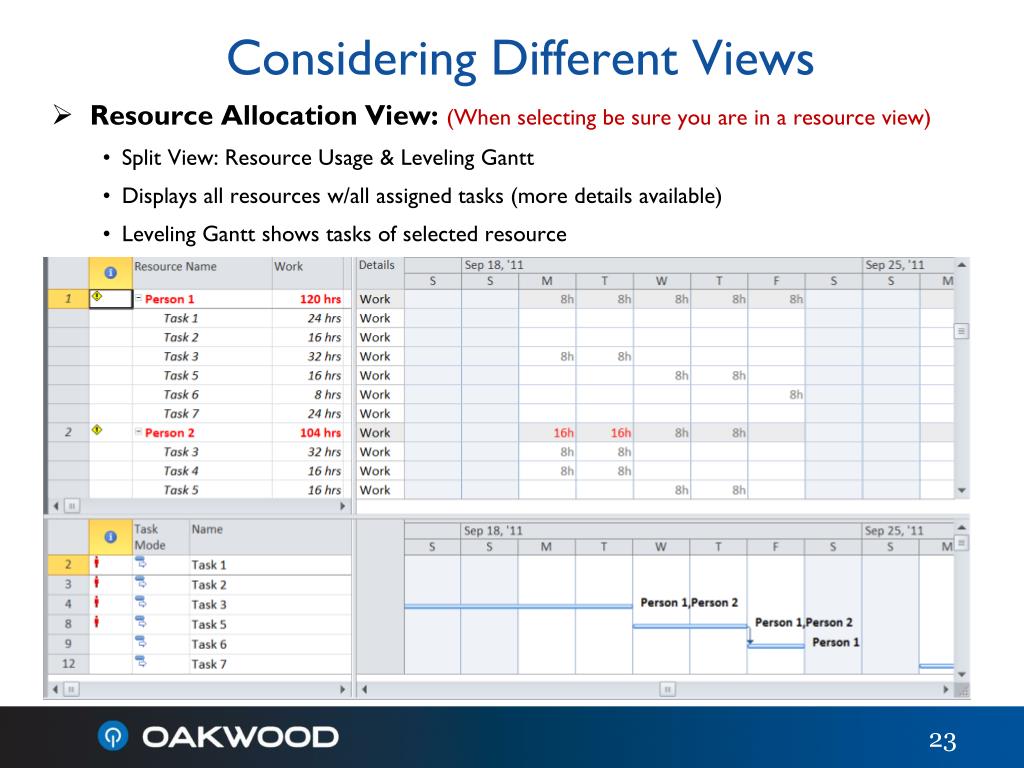Click the task mode icon for Task 7
This screenshot has height=768, width=1024.
140,661
